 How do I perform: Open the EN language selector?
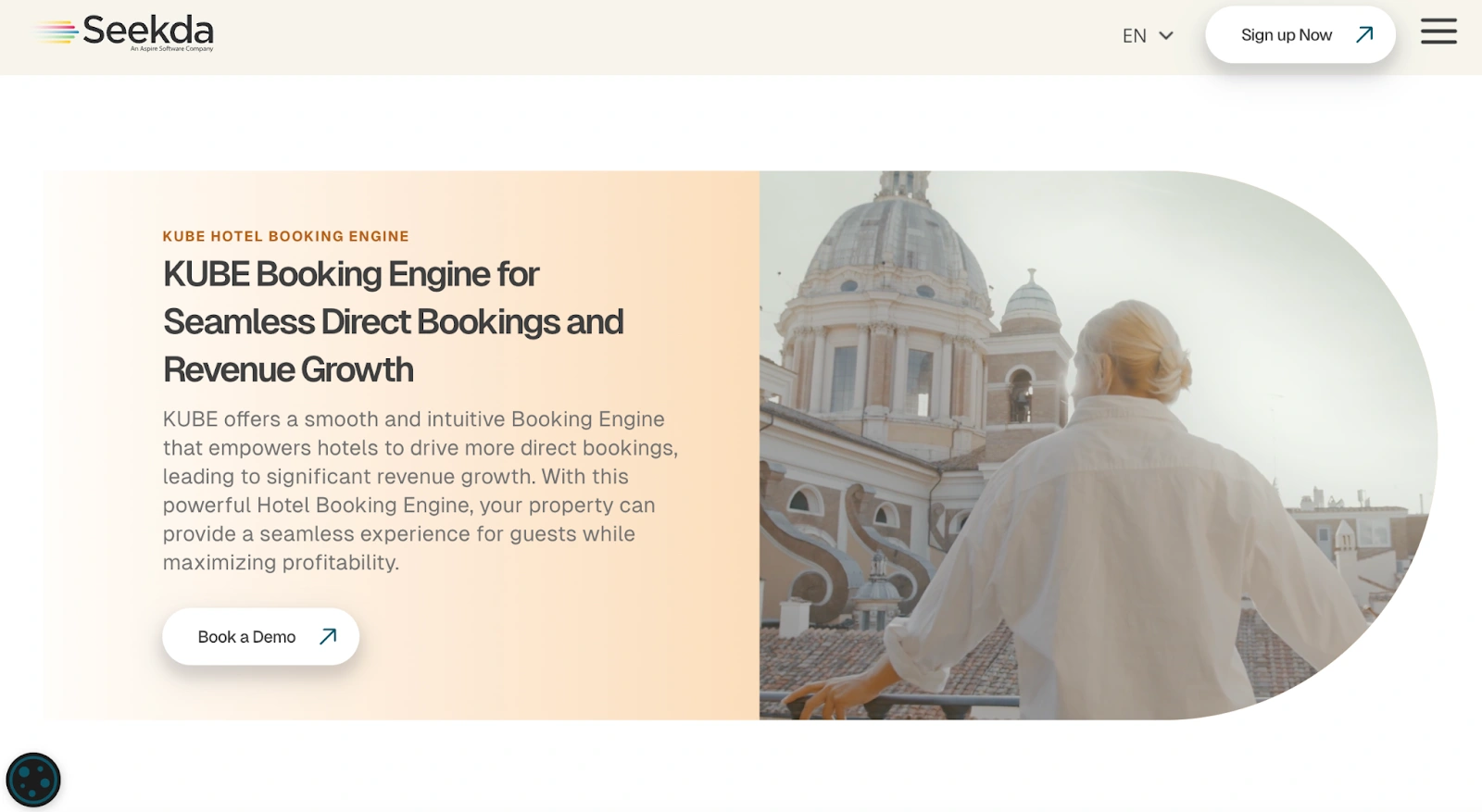1148,36
